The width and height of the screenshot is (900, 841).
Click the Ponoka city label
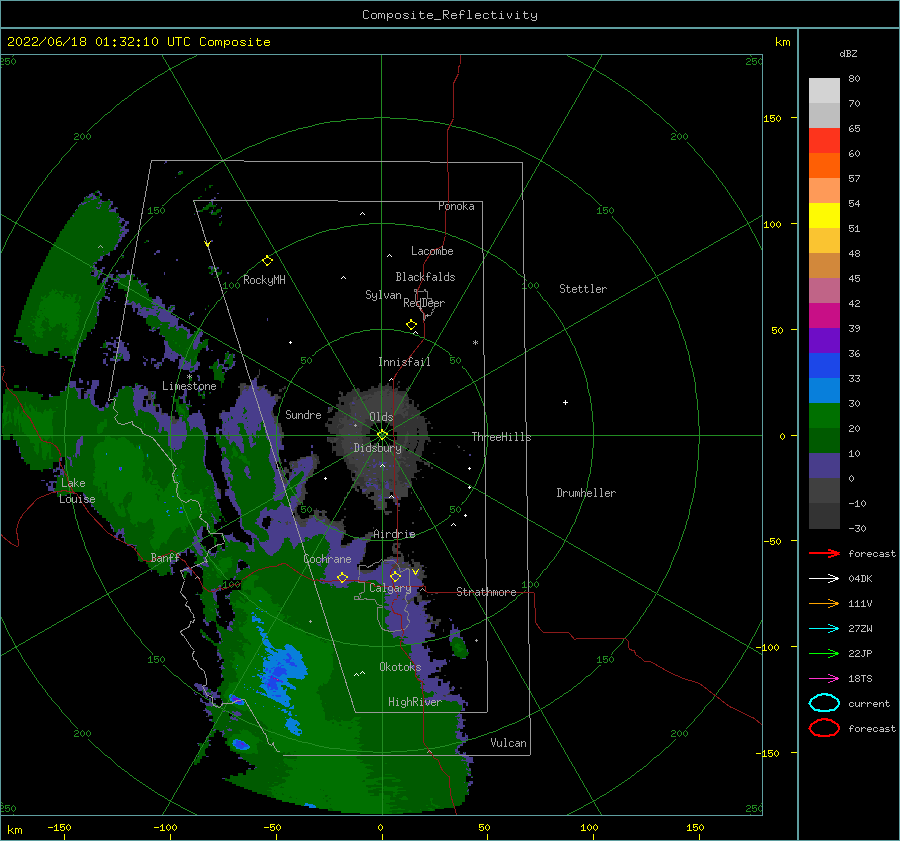[x=456, y=206]
